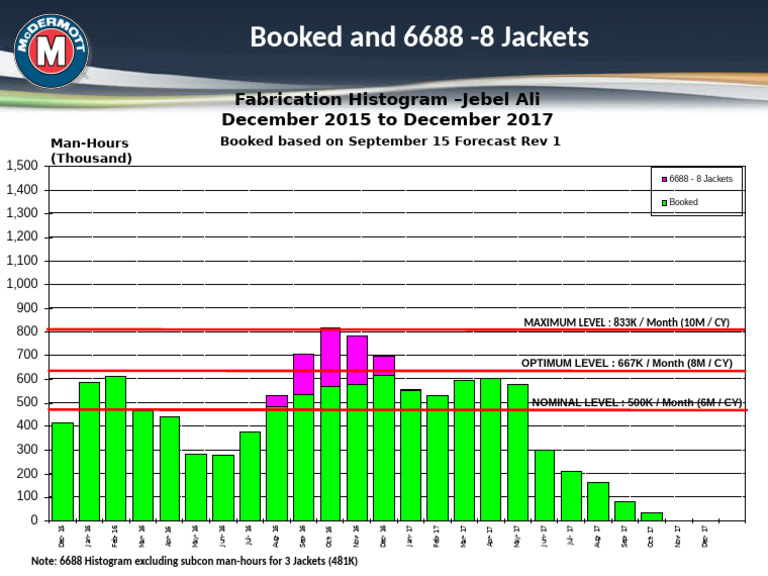Click the McDermott logo
Viewport: 768px width, 576px height.
51,51
